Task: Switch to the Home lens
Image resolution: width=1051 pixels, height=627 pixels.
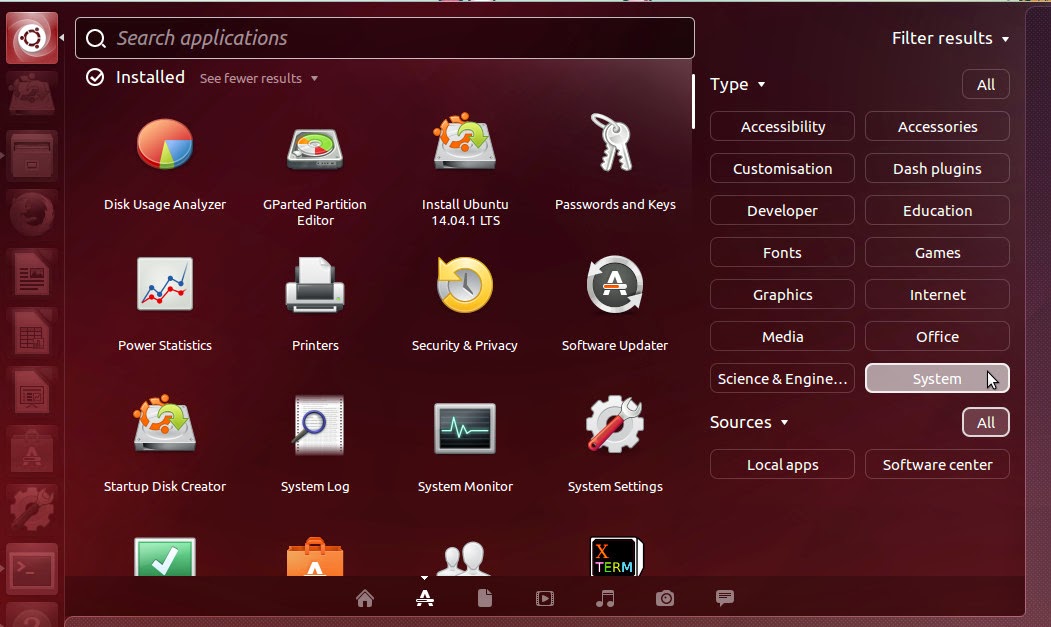Action: coord(365,597)
